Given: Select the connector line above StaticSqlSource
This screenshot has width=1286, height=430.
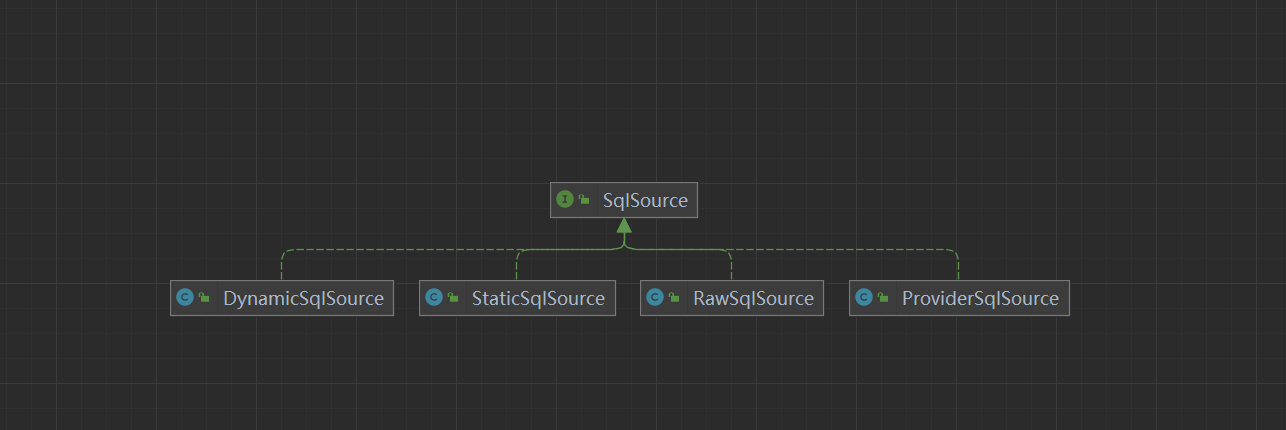Looking at the screenshot, I should pyautogui.click(x=517, y=267).
